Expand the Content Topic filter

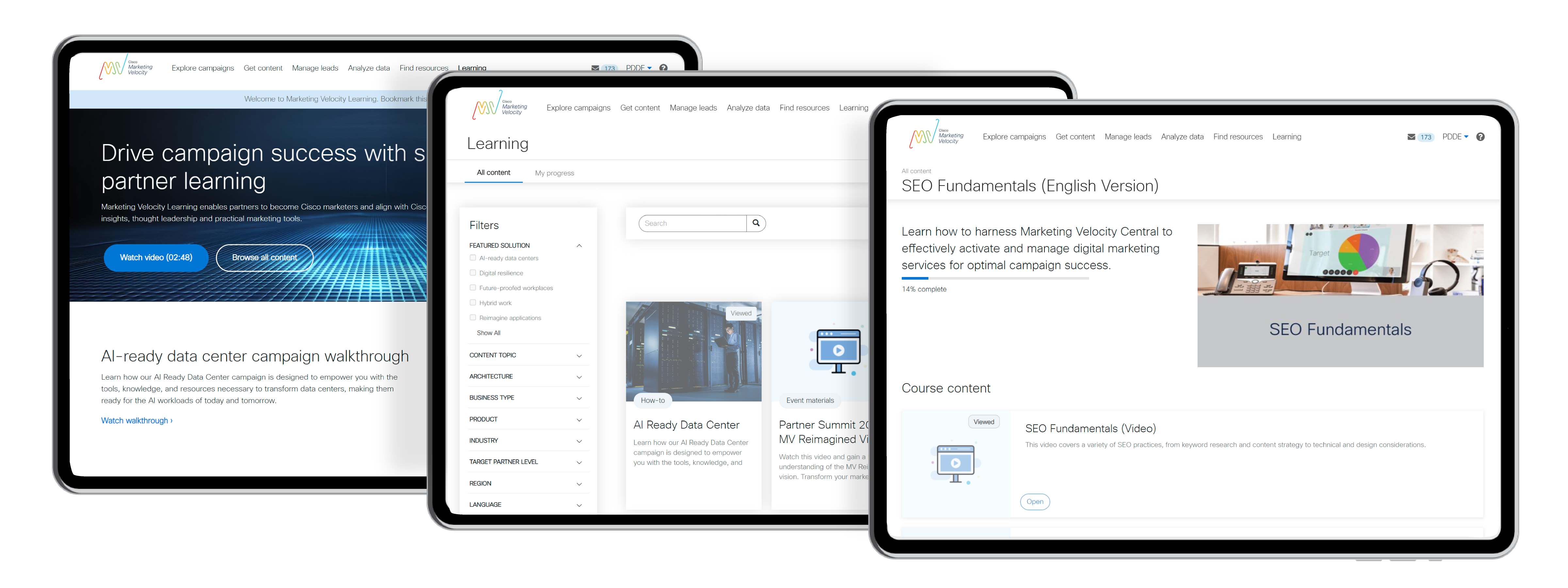tap(579, 355)
